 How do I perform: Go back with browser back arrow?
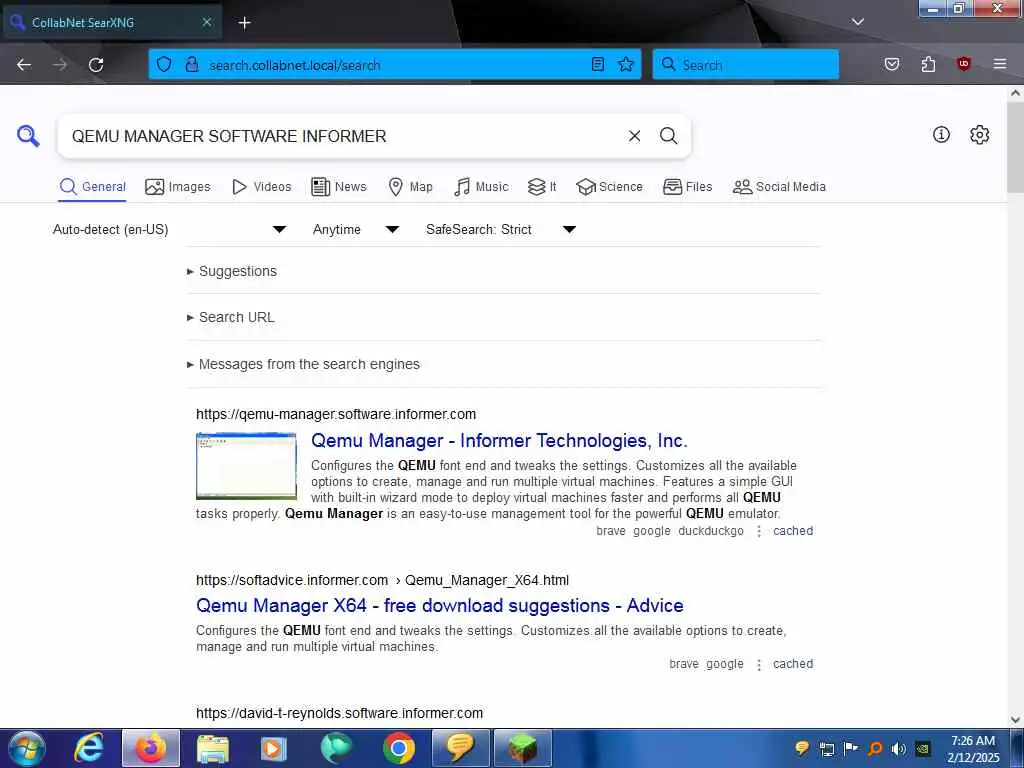click(x=24, y=65)
